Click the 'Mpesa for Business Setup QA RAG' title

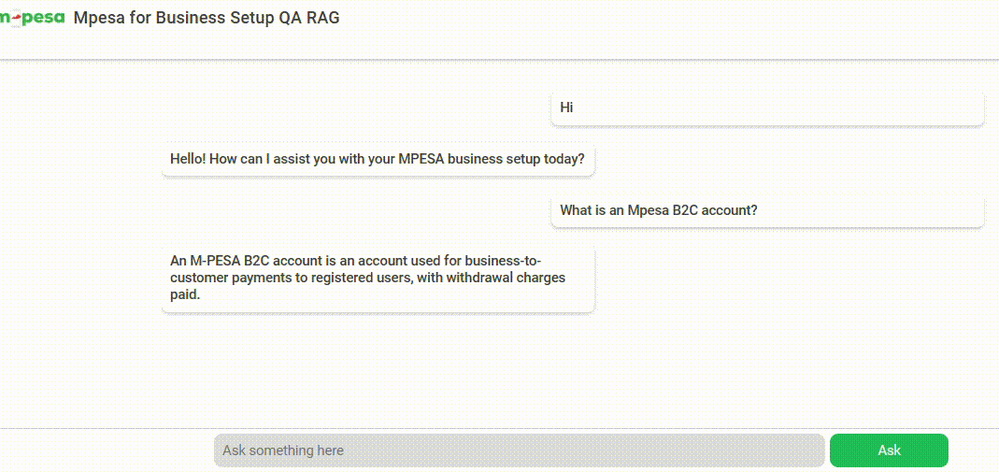[206, 18]
